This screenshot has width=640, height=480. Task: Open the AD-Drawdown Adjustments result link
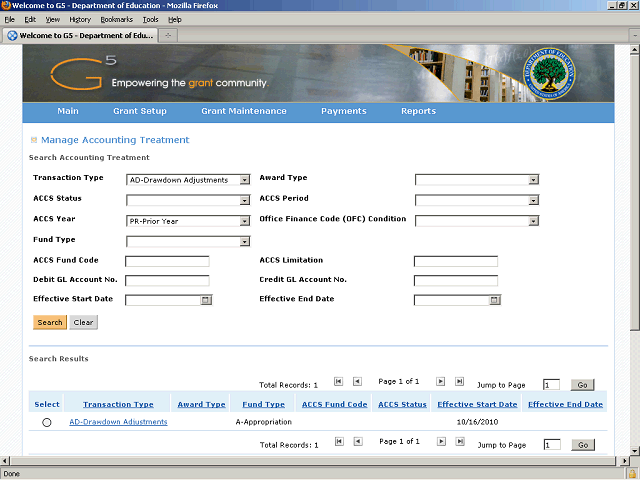118,422
